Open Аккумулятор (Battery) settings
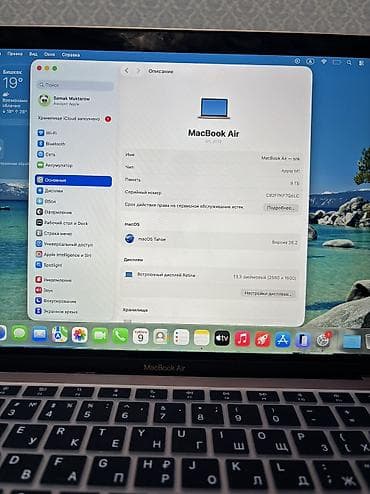 54,165
